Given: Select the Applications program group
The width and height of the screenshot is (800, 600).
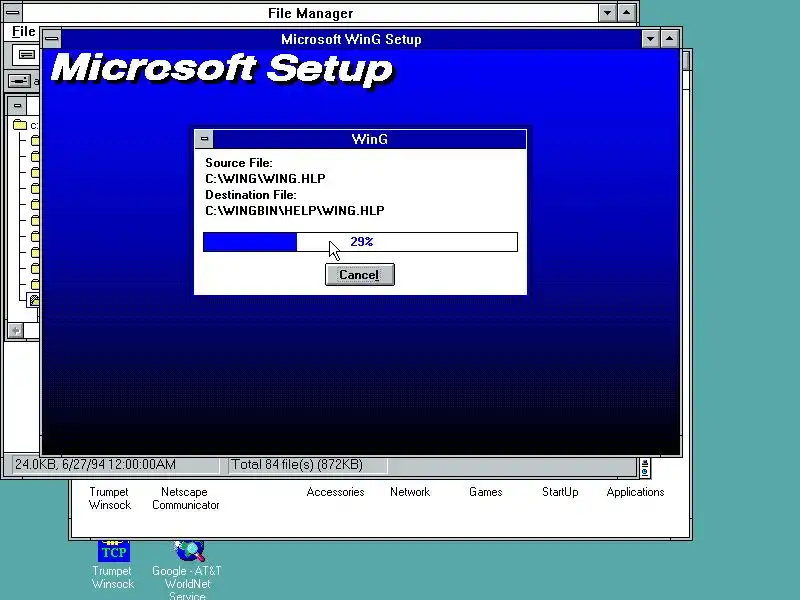Looking at the screenshot, I should click(x=635, y=492).
